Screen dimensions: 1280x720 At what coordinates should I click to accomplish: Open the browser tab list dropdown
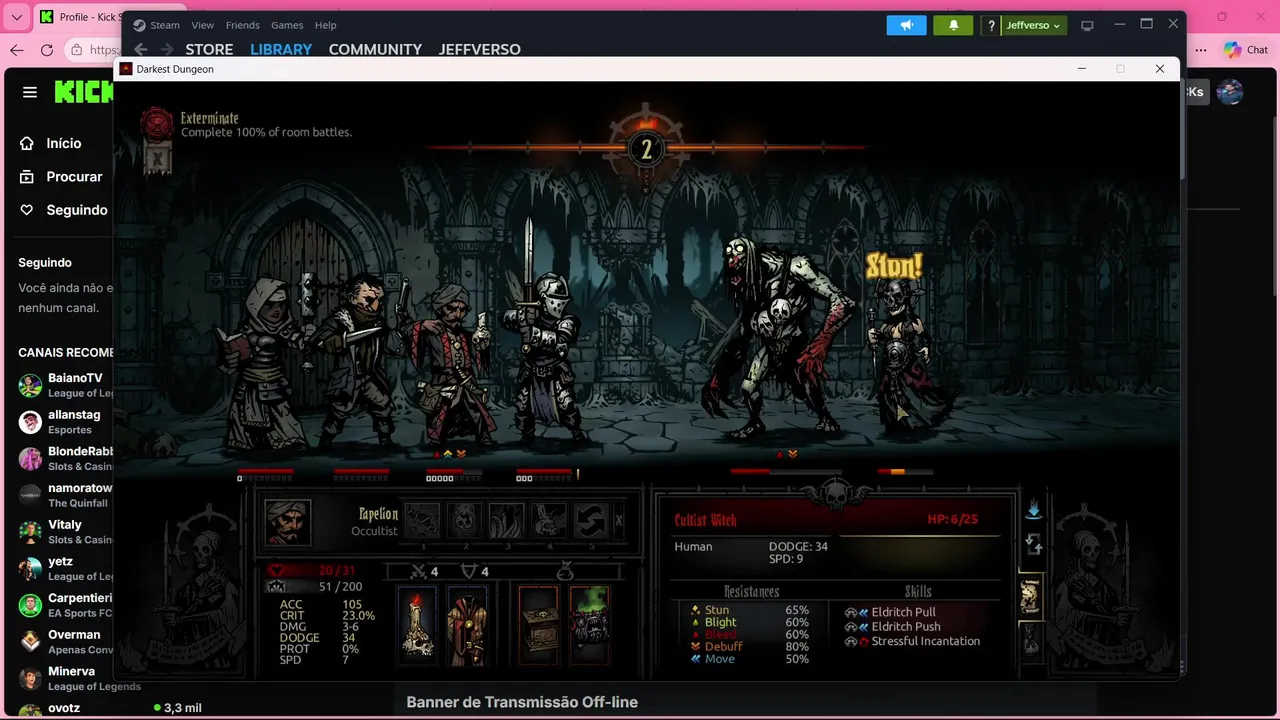(x=16, y=17)
